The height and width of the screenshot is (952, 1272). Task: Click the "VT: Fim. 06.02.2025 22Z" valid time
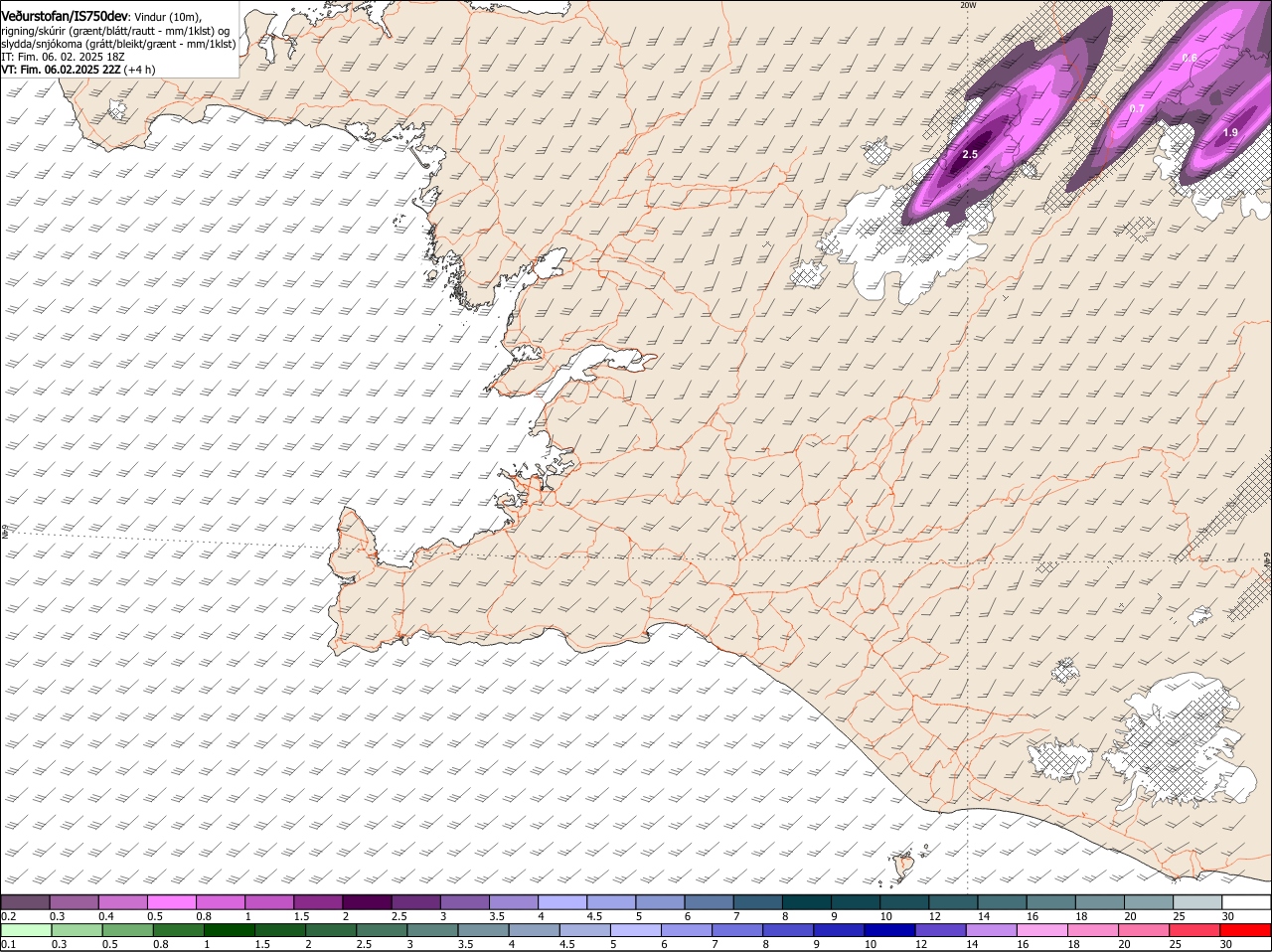point(61,70)
